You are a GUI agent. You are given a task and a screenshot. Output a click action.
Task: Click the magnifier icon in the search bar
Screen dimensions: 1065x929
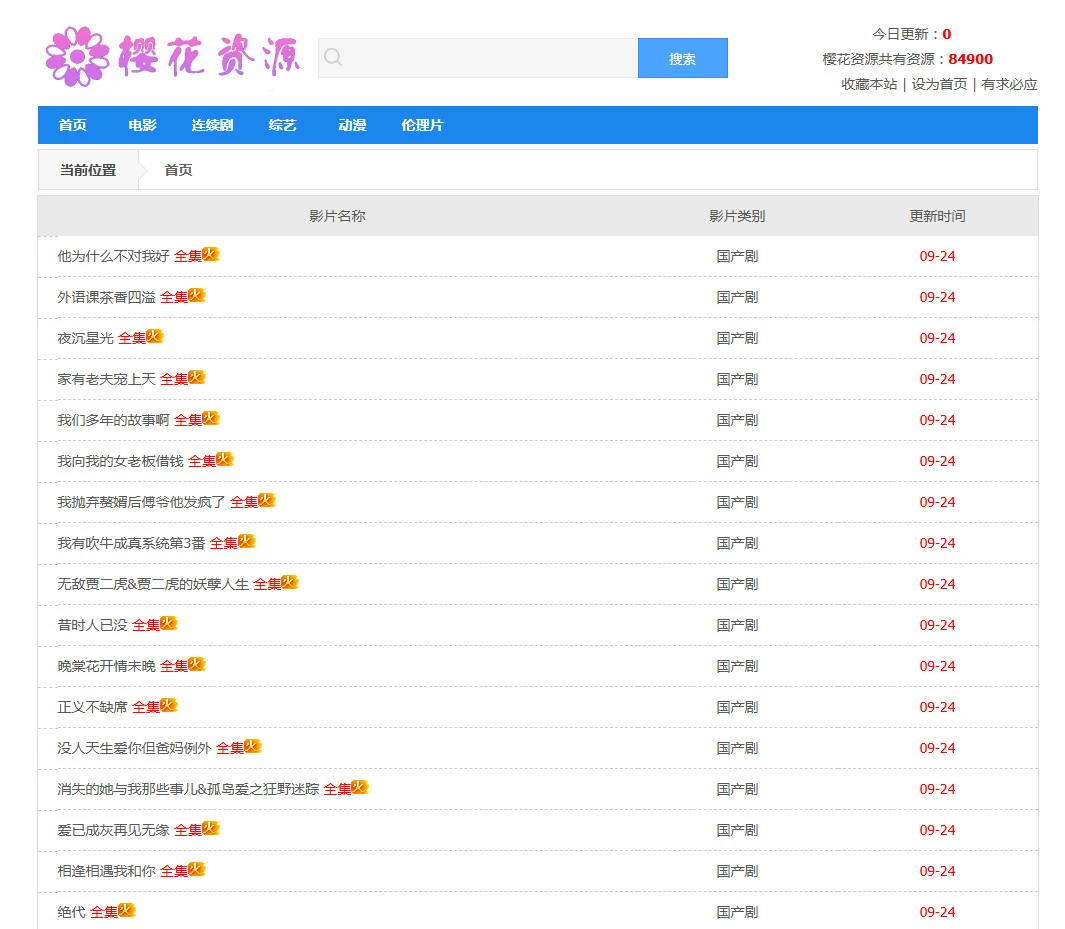[x=332, y=57]
